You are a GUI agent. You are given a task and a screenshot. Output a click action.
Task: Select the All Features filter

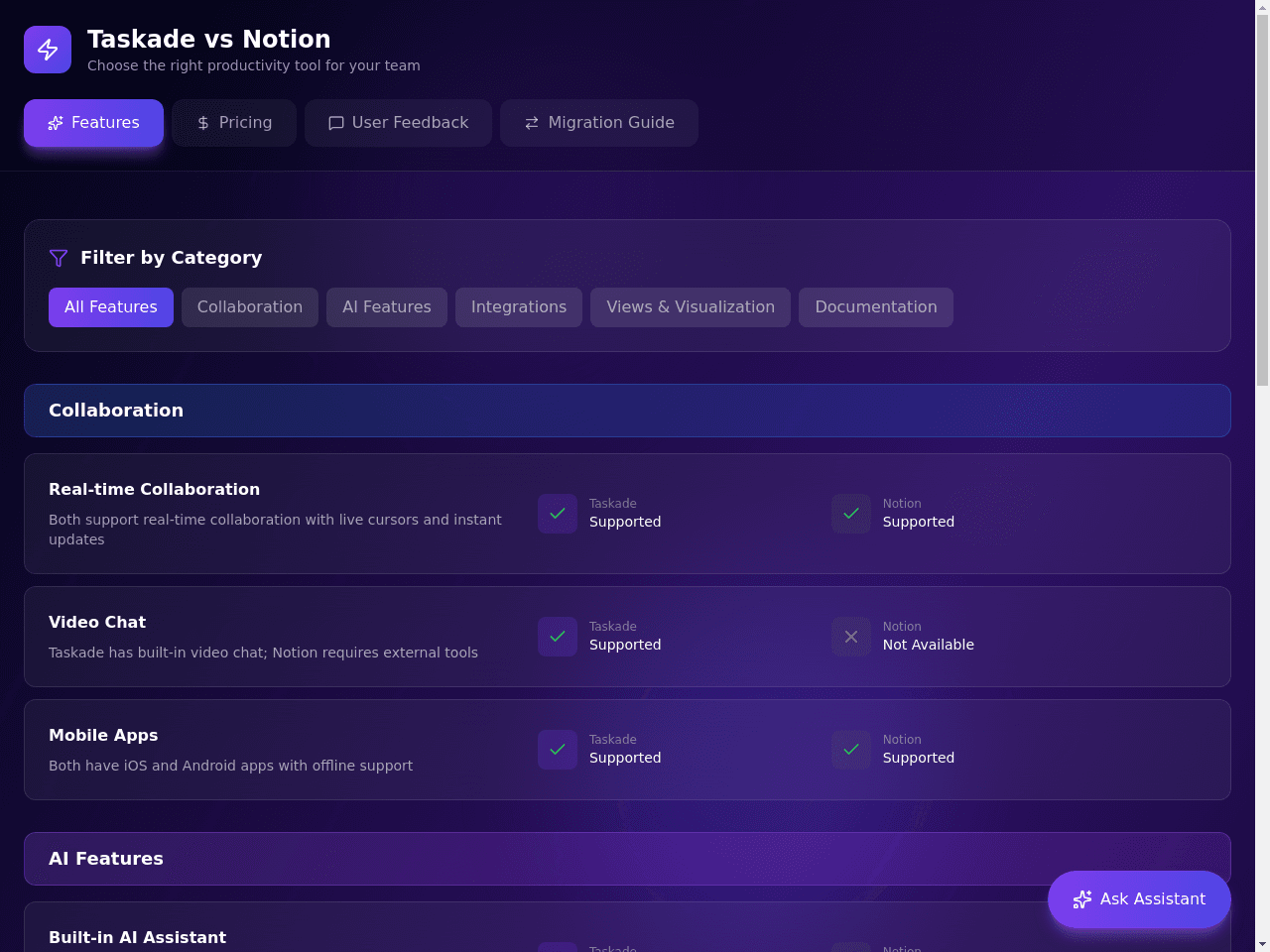click(111, 307)
